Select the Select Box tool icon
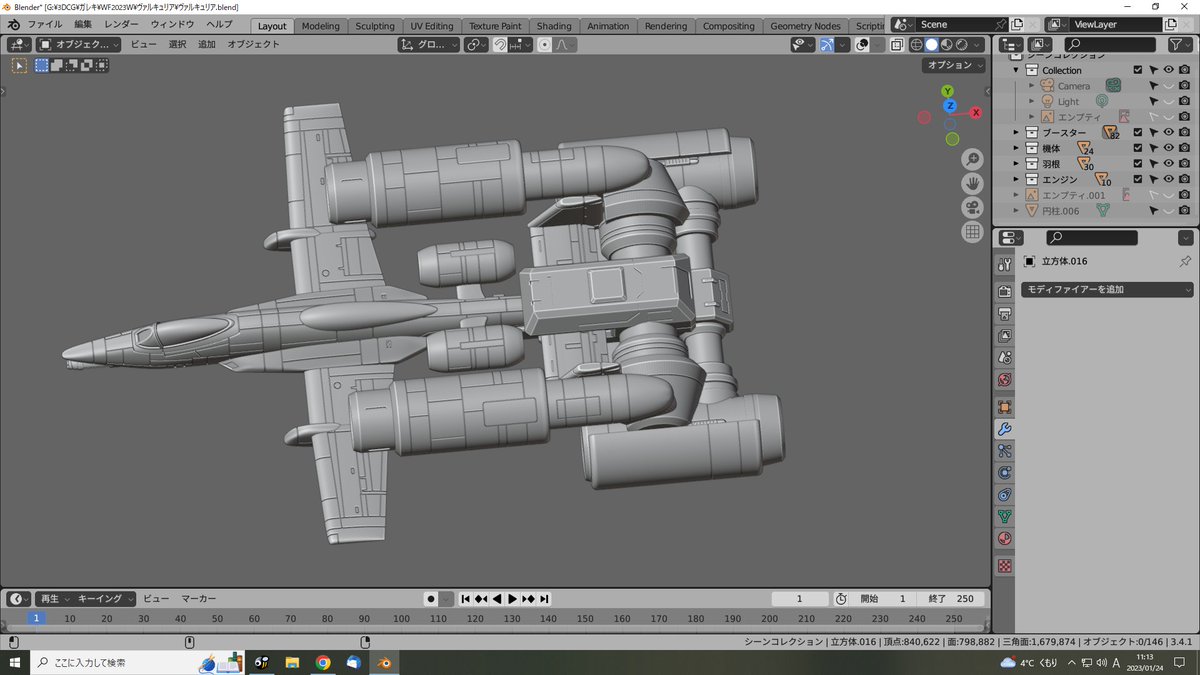This screenshot has height=675, width=1200. point(19,65)
